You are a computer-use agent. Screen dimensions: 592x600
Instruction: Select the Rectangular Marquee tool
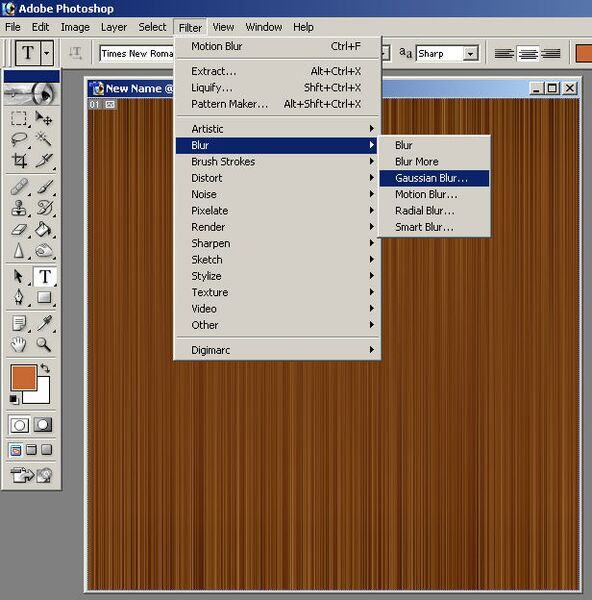click(x=18, y=118)
